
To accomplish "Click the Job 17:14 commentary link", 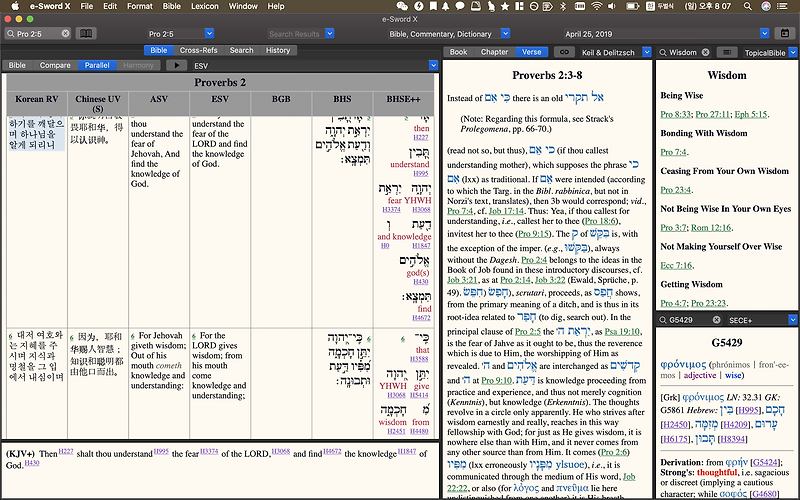I will [506, 211].
